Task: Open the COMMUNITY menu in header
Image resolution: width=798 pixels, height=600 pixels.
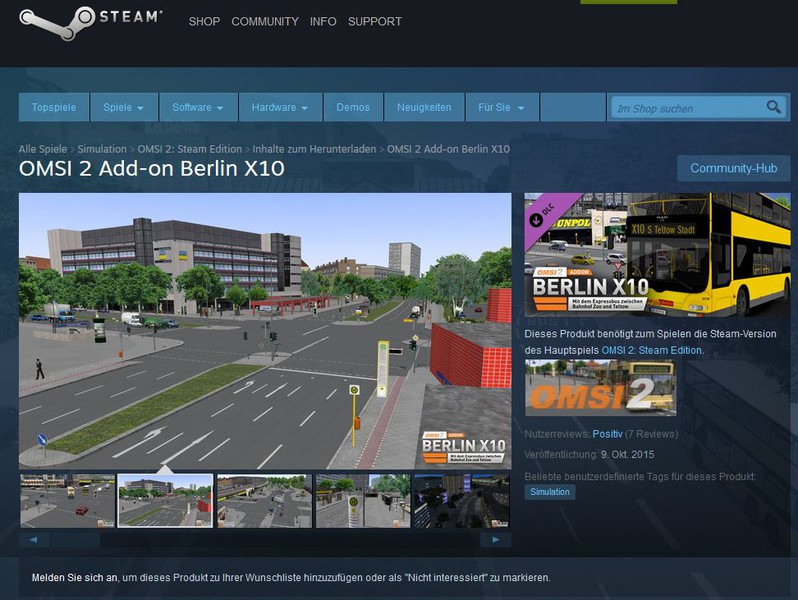Action: tap(264, 21)
